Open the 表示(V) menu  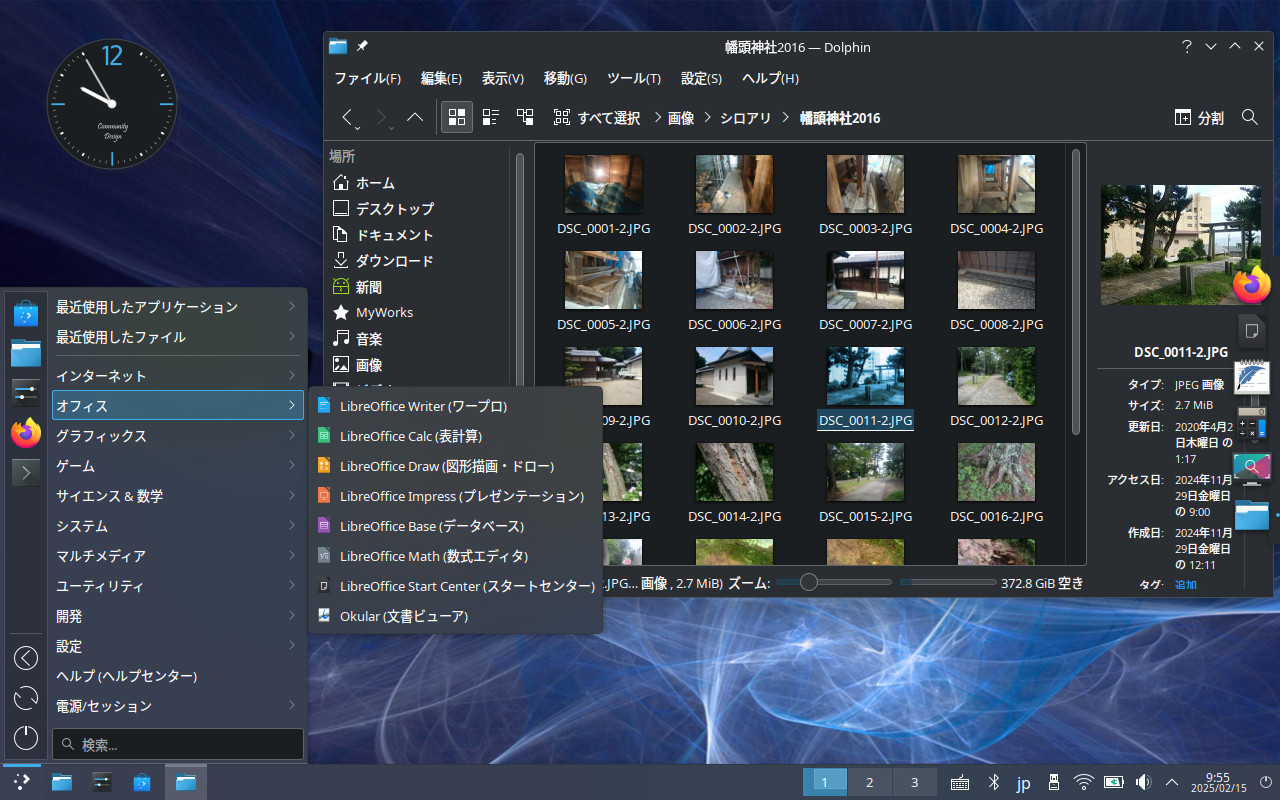click(x=502, y=78)
